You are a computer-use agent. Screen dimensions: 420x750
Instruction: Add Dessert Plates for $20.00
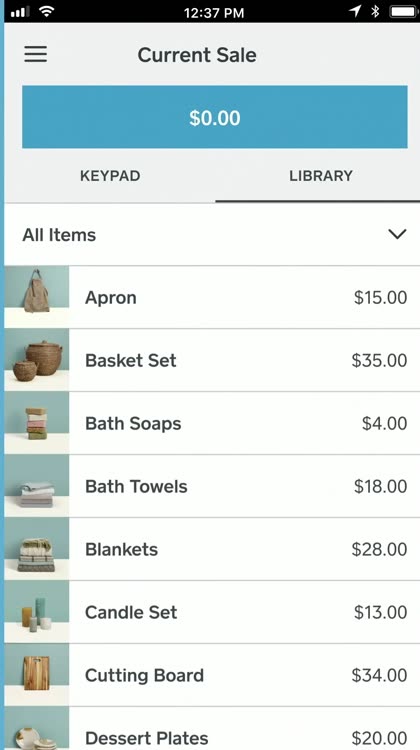212,728
